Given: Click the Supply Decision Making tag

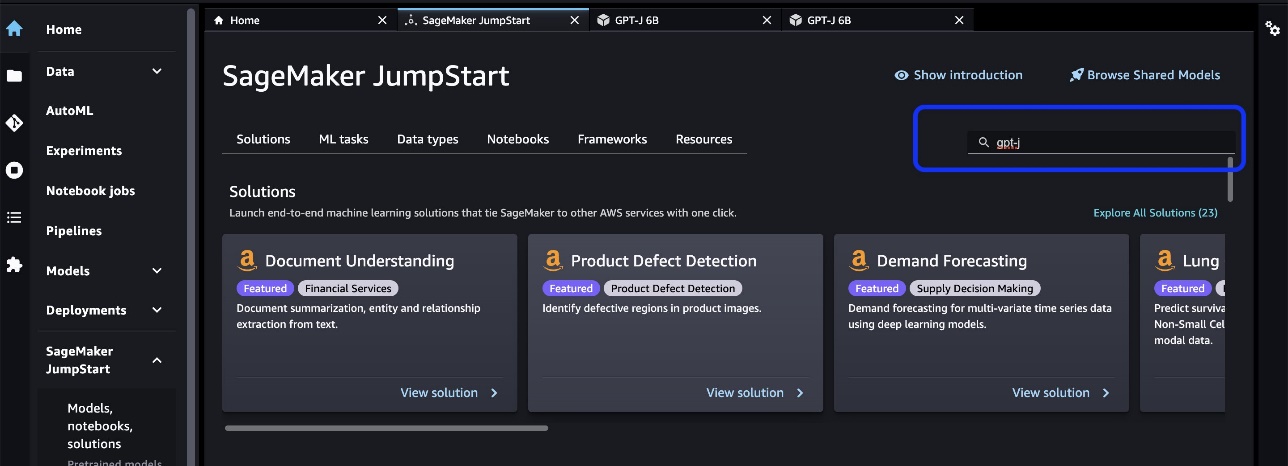Looking at the screenshot, I should coord(973,288).
